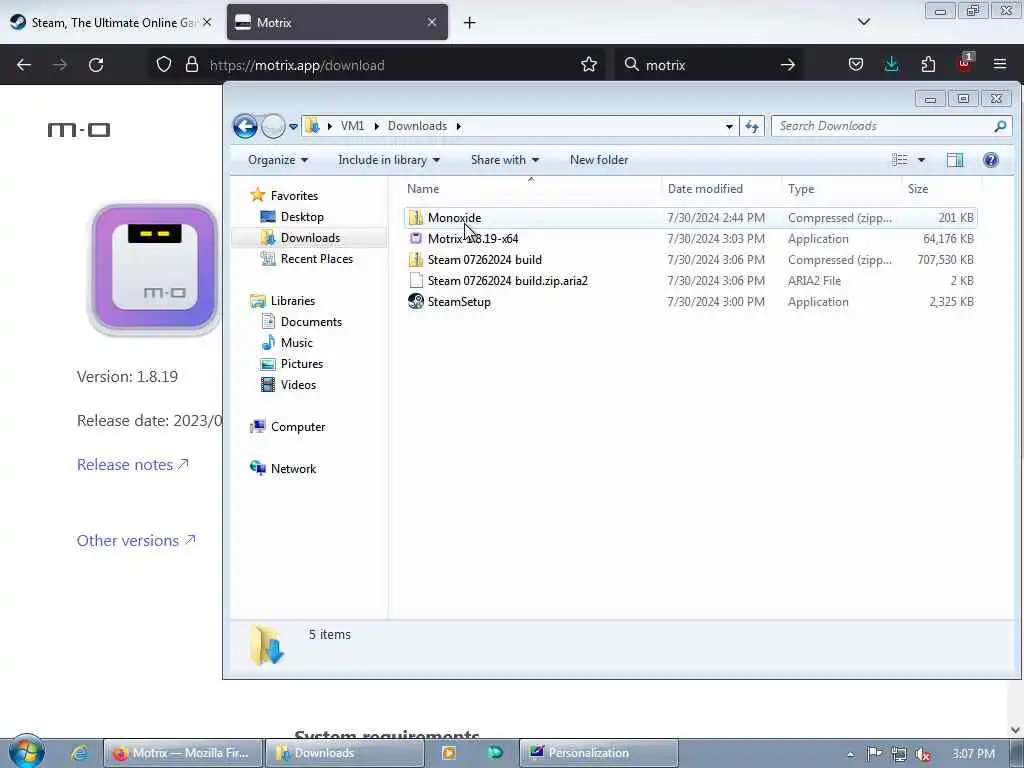Screen dimensions: 1024x768
Task: Open Explorer help icon
Action: 991,160
